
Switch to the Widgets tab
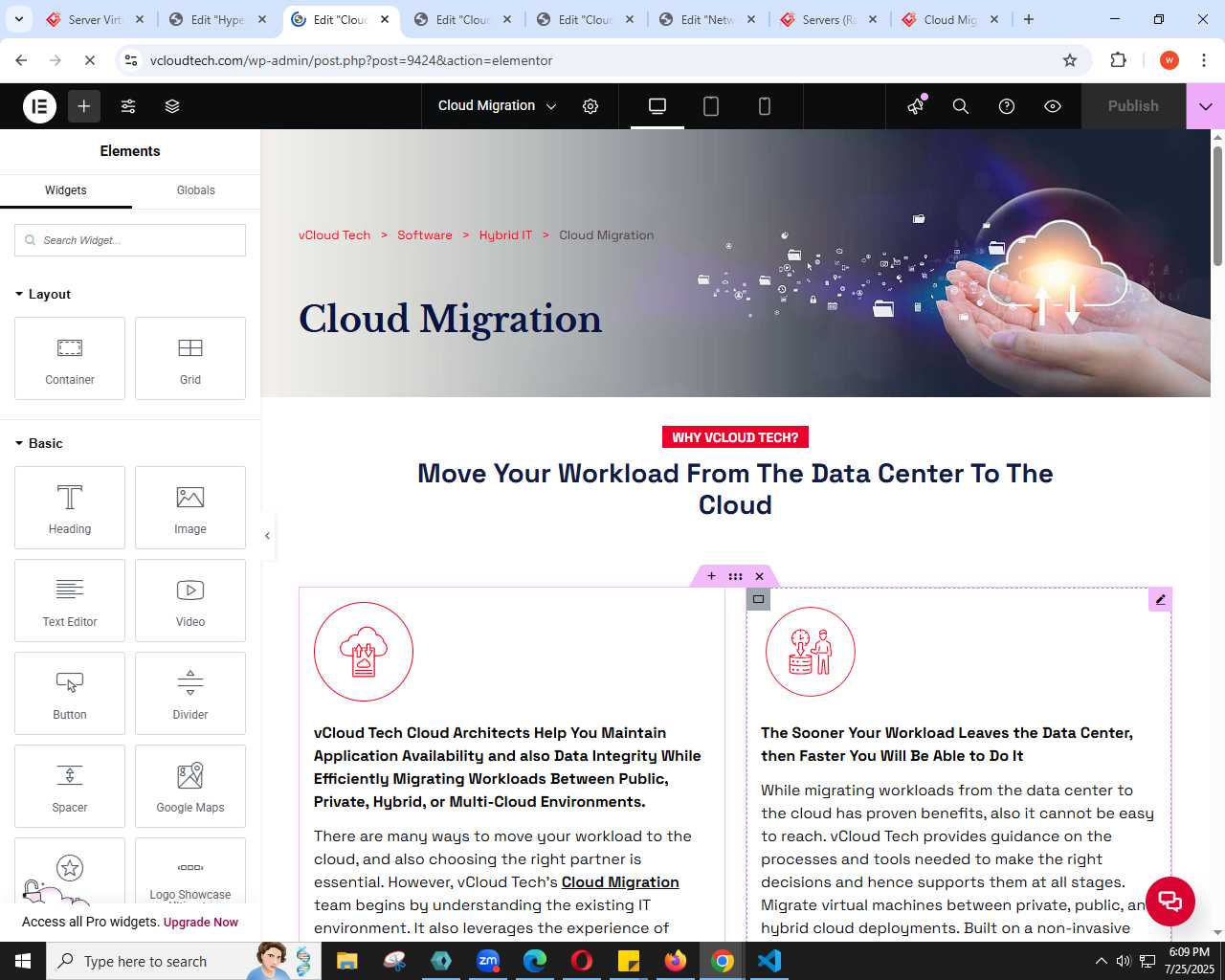pos(66,190)
